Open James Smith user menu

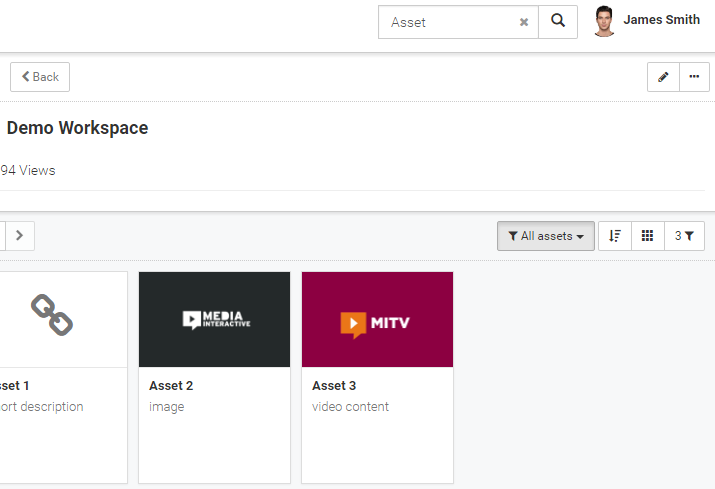pos(661,20)
